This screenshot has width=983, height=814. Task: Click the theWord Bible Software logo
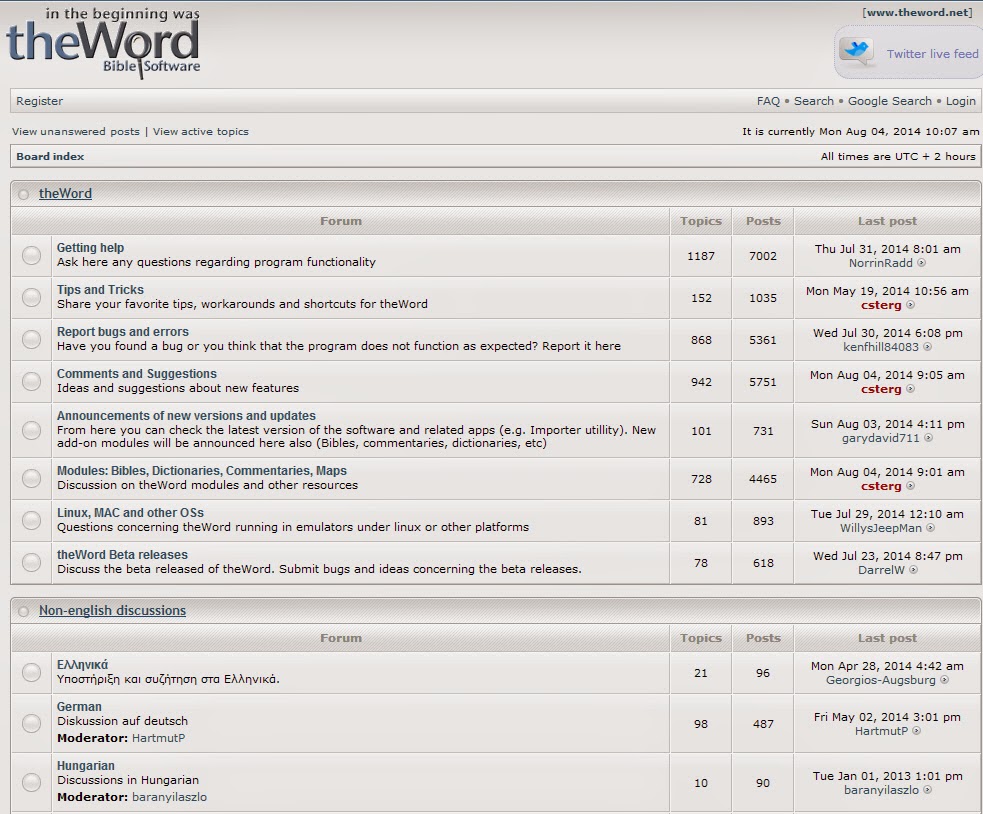[103, 43]
